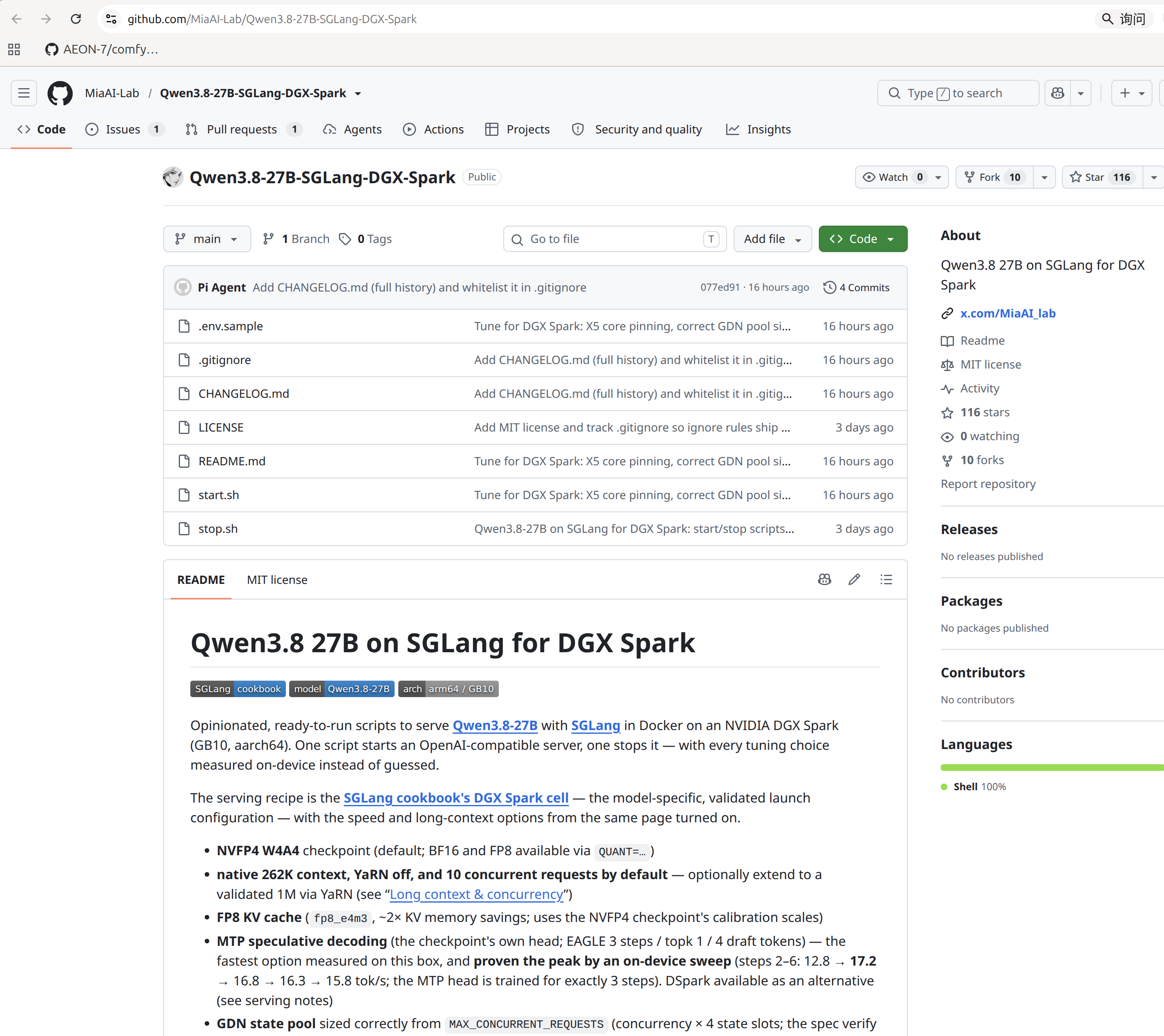Click the repository owner avatar image
Image resolution: width=1164 pixels, height=1036 pixels.
pos(173,177)
